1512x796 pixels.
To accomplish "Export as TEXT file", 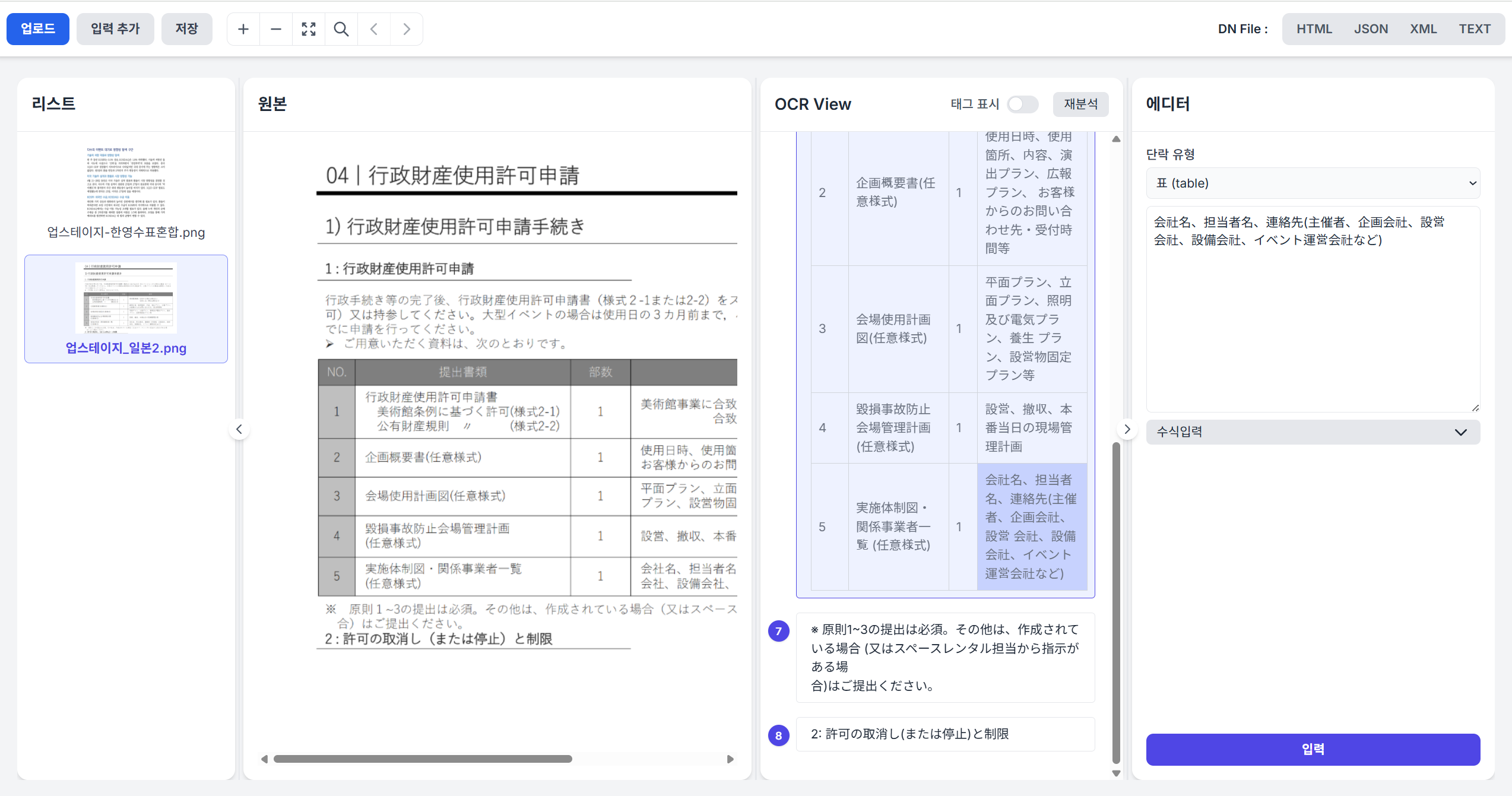I will pyautogui.click(x=1475, y=29).
